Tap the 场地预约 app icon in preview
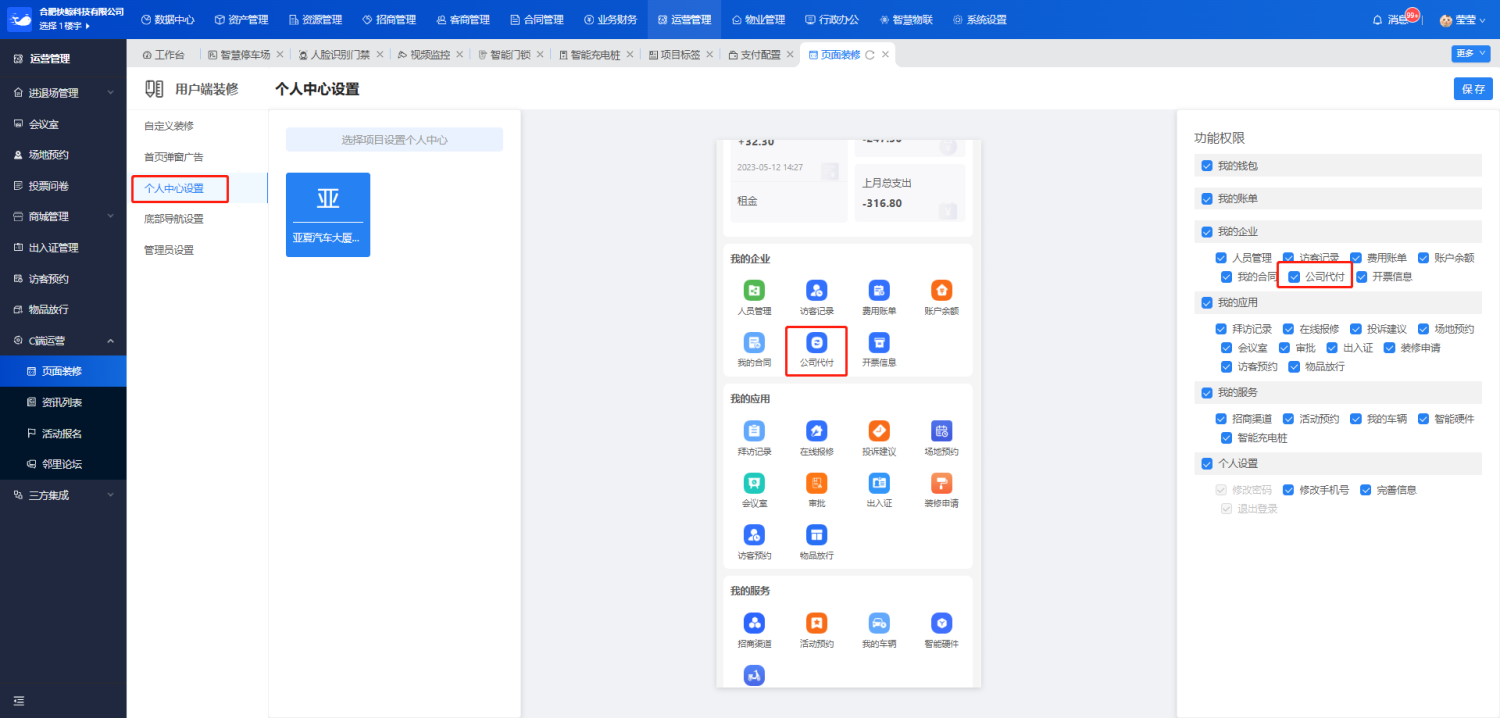 click(x=941, y=431)
